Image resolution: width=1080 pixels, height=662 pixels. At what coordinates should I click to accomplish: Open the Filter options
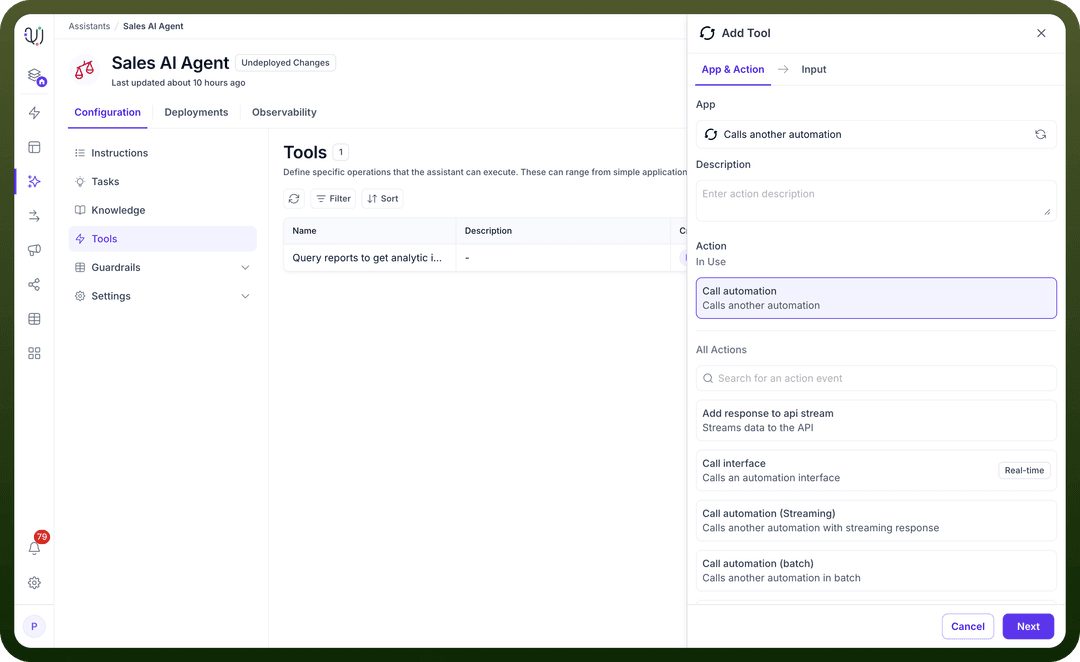pyautogui.click(x=333, y=198)
